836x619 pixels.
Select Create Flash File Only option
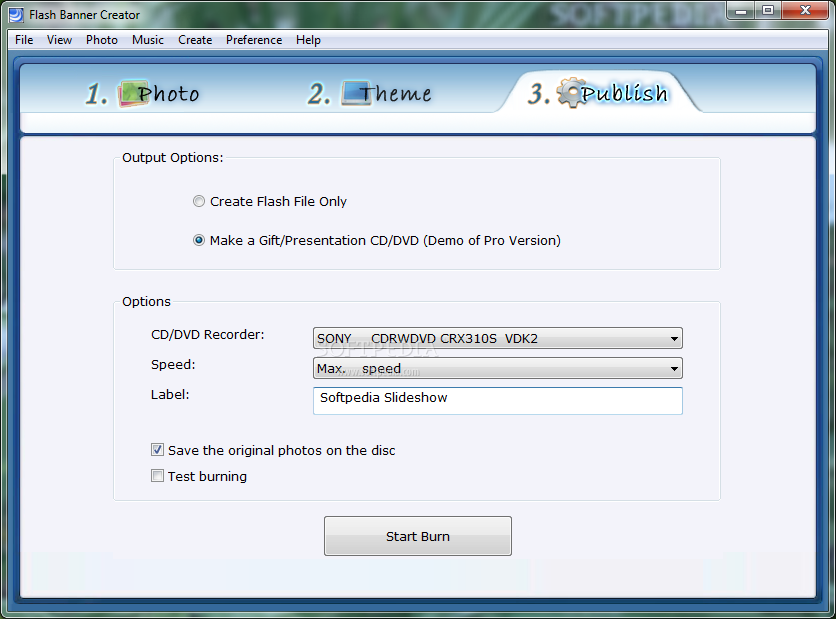click(x=199, y=202)
